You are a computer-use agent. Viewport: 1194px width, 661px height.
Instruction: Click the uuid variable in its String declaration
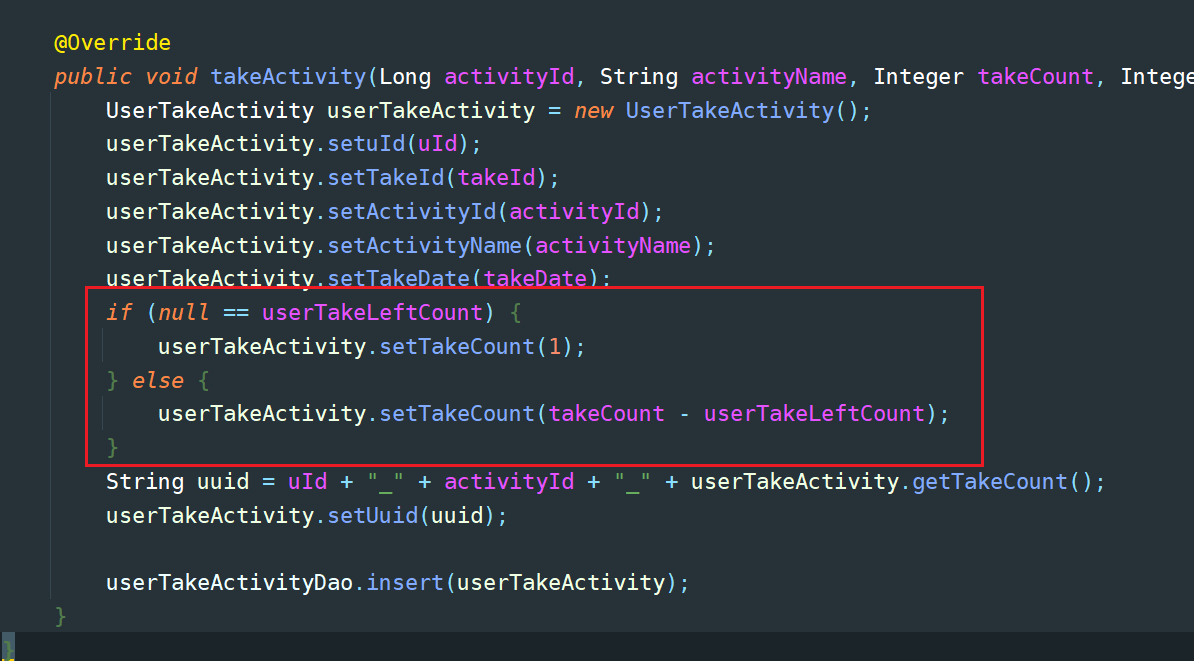tap(223, 482)
